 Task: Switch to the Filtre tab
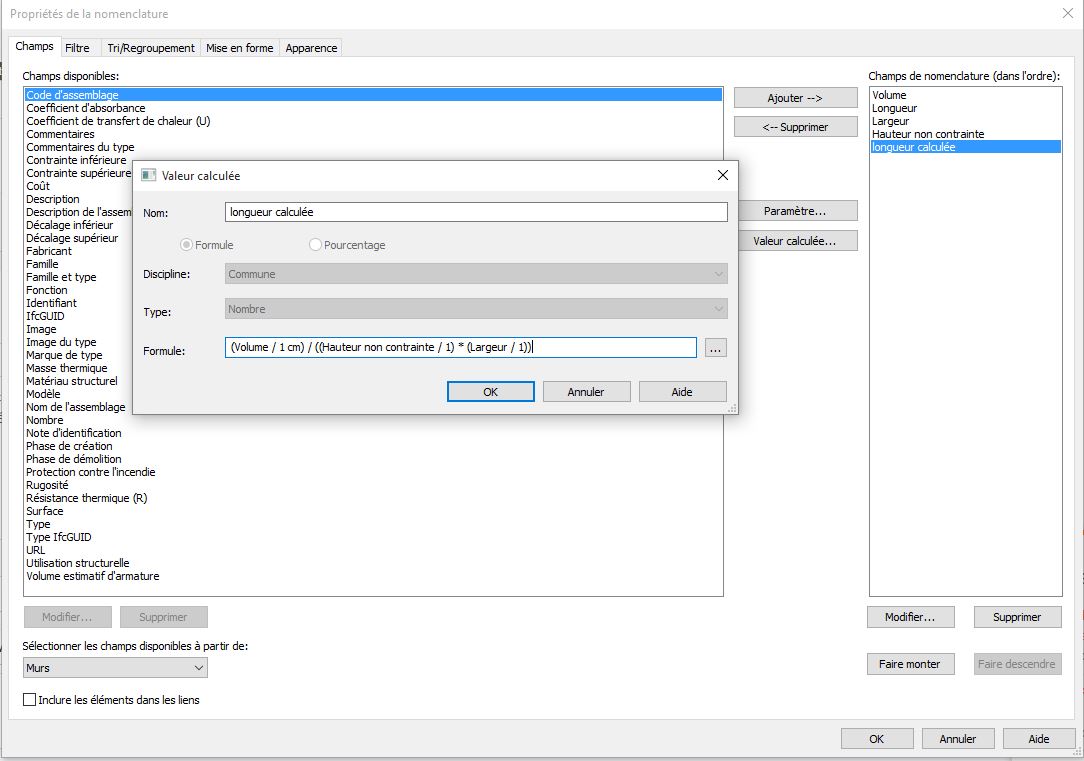(x=77, y=48)
